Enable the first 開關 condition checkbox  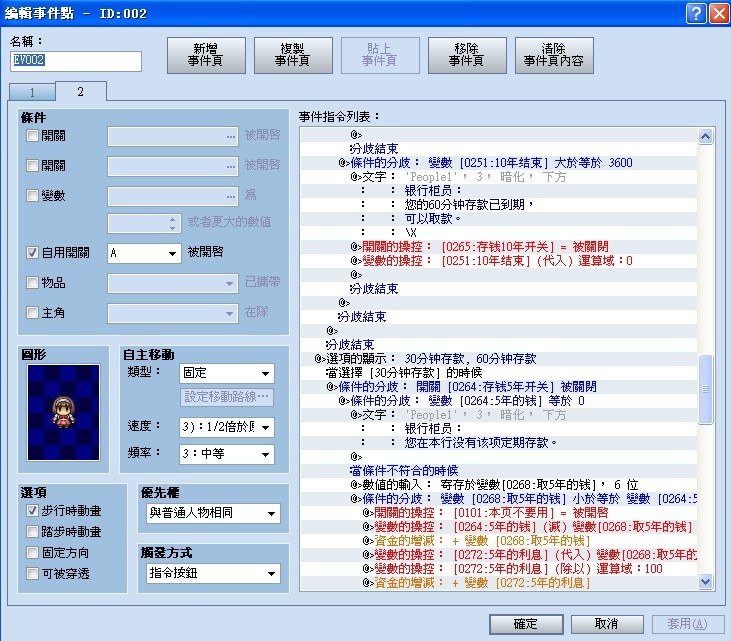[x=32, y=136]
